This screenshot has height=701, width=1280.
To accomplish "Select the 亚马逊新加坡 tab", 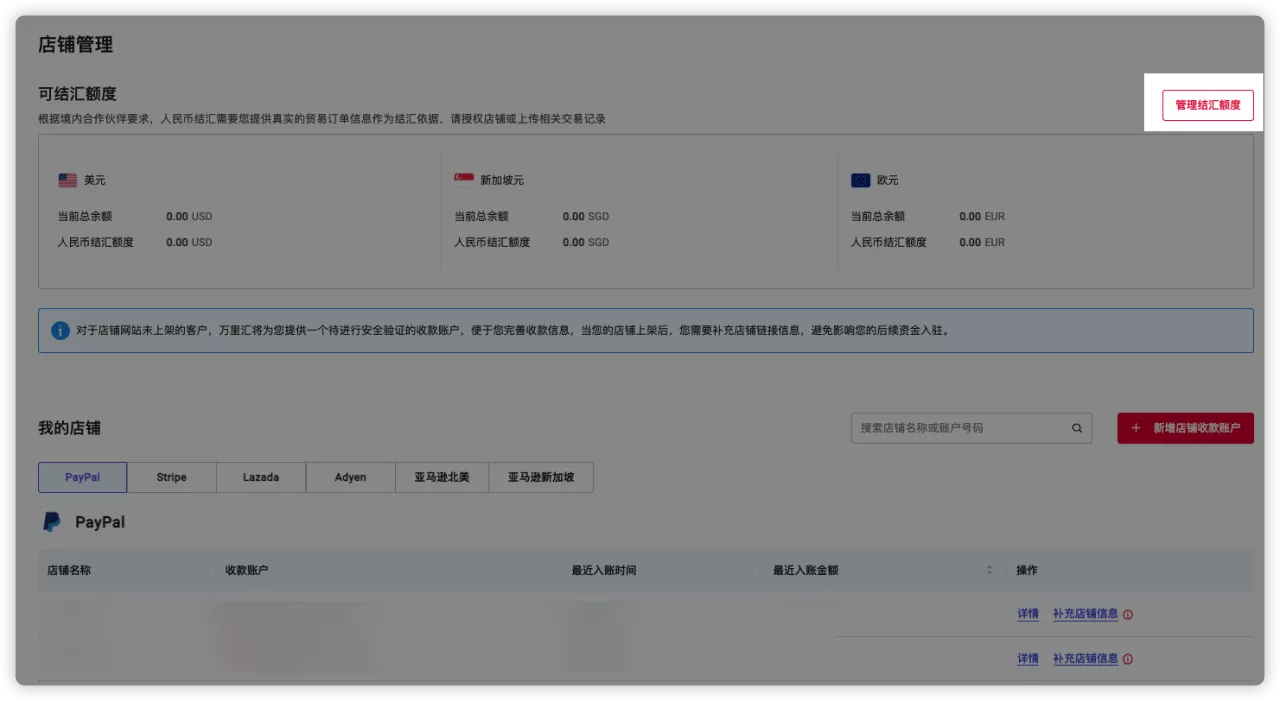I will pyautogui.click(x=541, y=477).
